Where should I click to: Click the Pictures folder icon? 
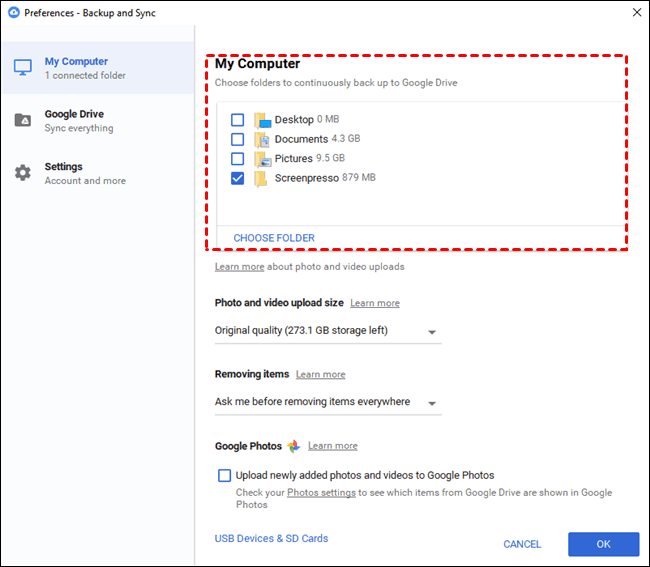(262, 159)
